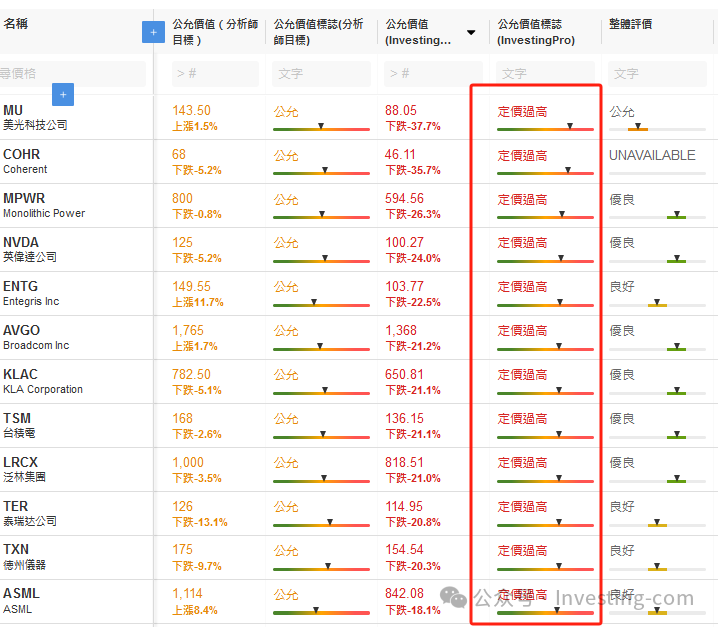
Task: Click the InvestingPro fair value label header
Action: 536,32
